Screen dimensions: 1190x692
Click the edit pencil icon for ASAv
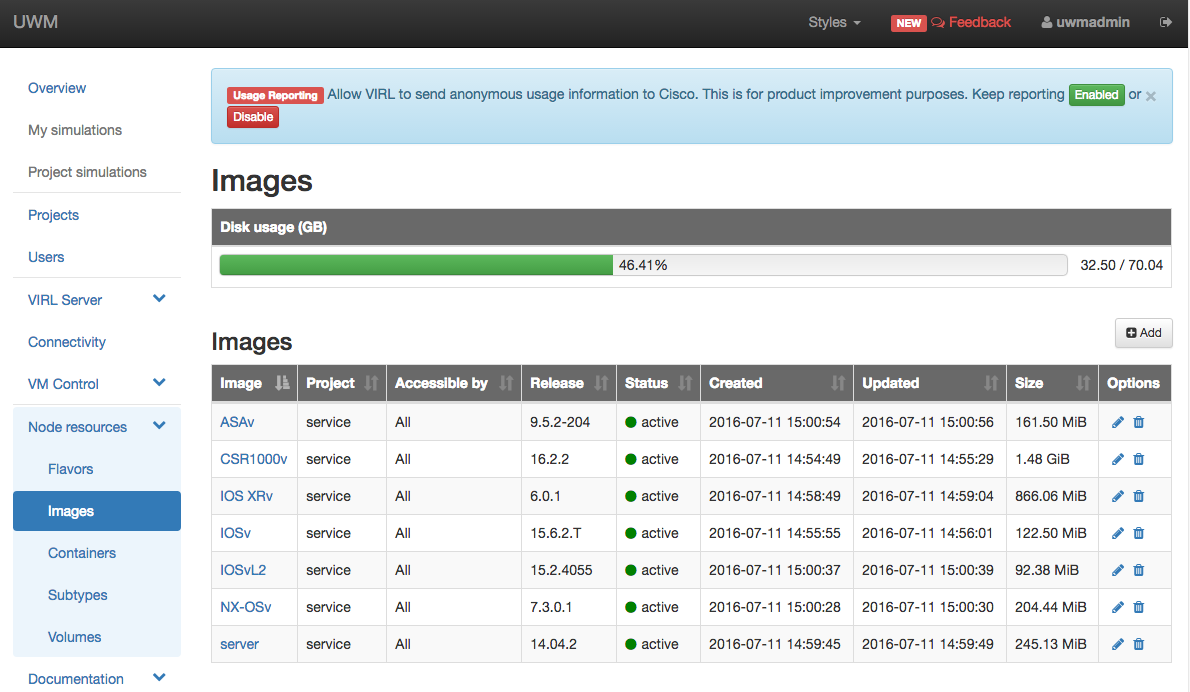[1118, 422]
